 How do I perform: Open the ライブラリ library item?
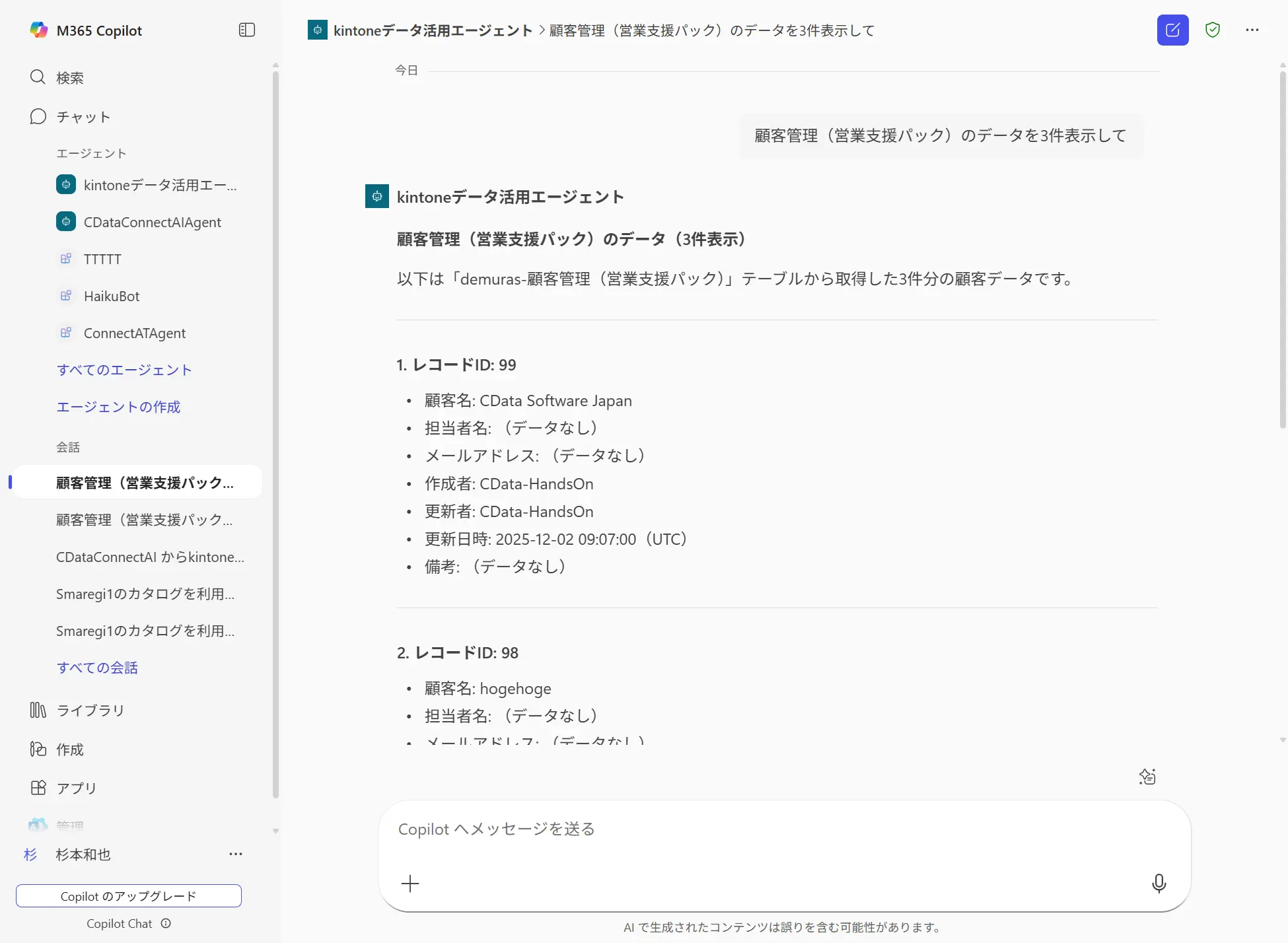pos(90,711)
